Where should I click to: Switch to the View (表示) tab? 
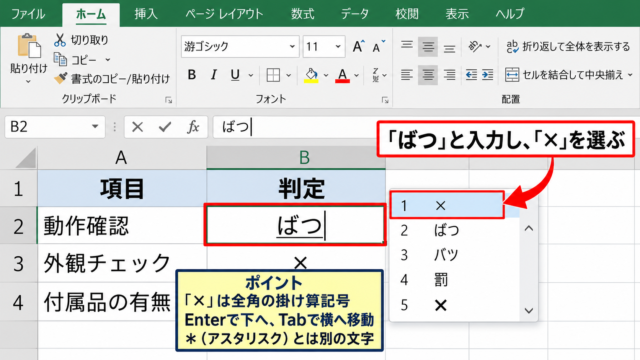point(457,14)
